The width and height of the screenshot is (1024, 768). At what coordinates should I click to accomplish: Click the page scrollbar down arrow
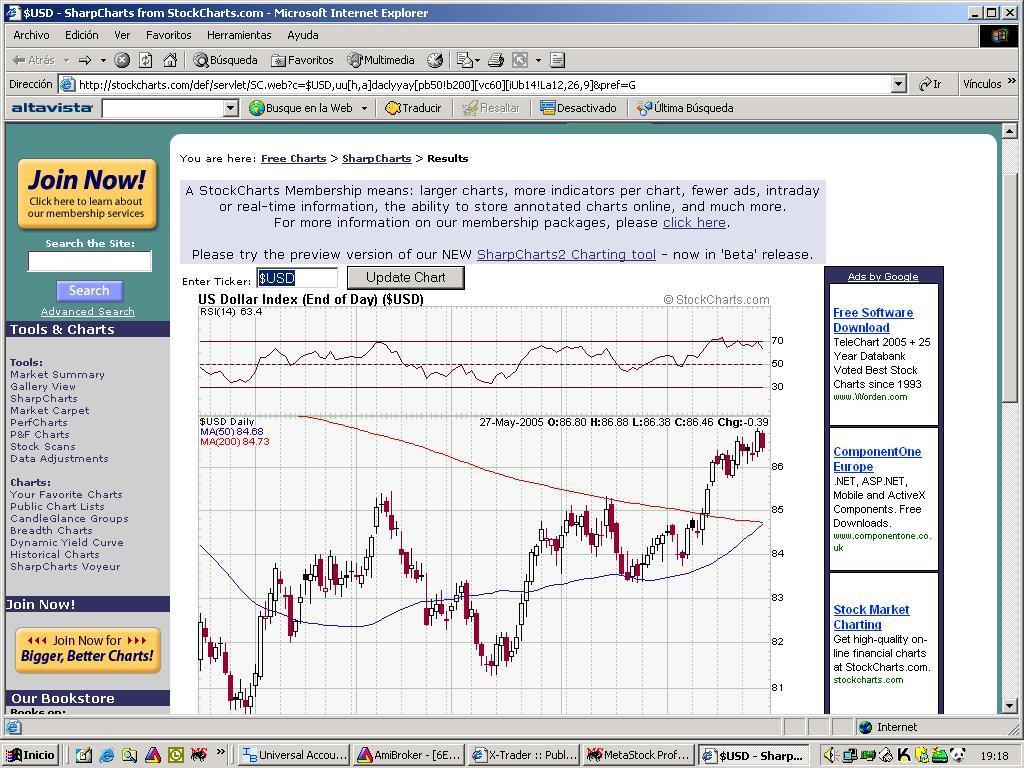[1009, 706]
